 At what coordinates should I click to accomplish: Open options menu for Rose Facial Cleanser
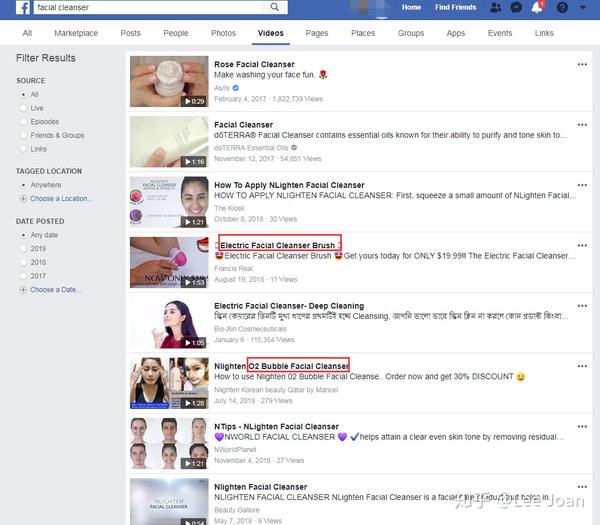coord(582,64)
